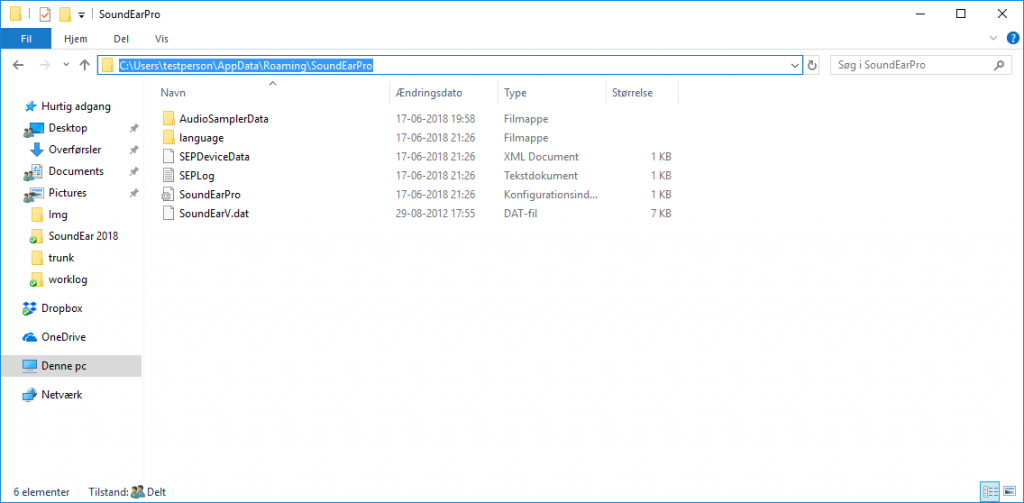Click the 7 KB size cell

click(x=660, y=213)
